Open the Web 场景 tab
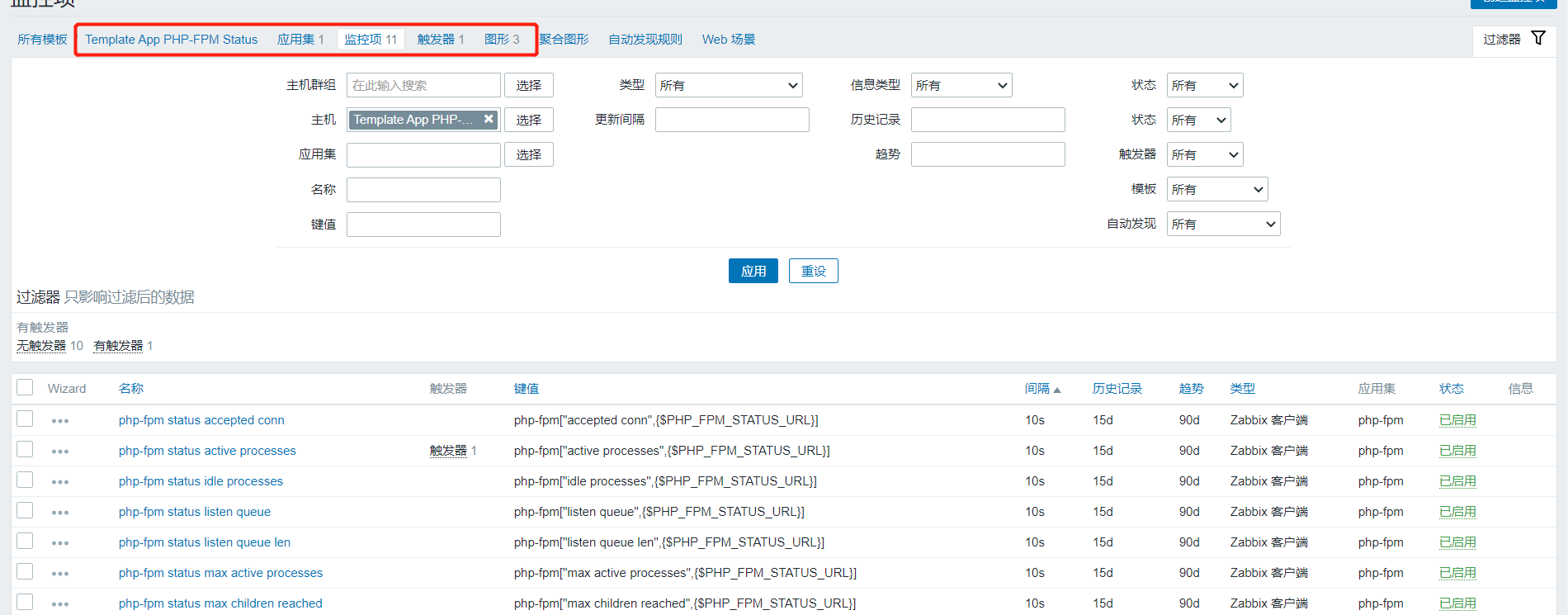Viewport: 1568px width, 615px height. click(x=729, y=40)
